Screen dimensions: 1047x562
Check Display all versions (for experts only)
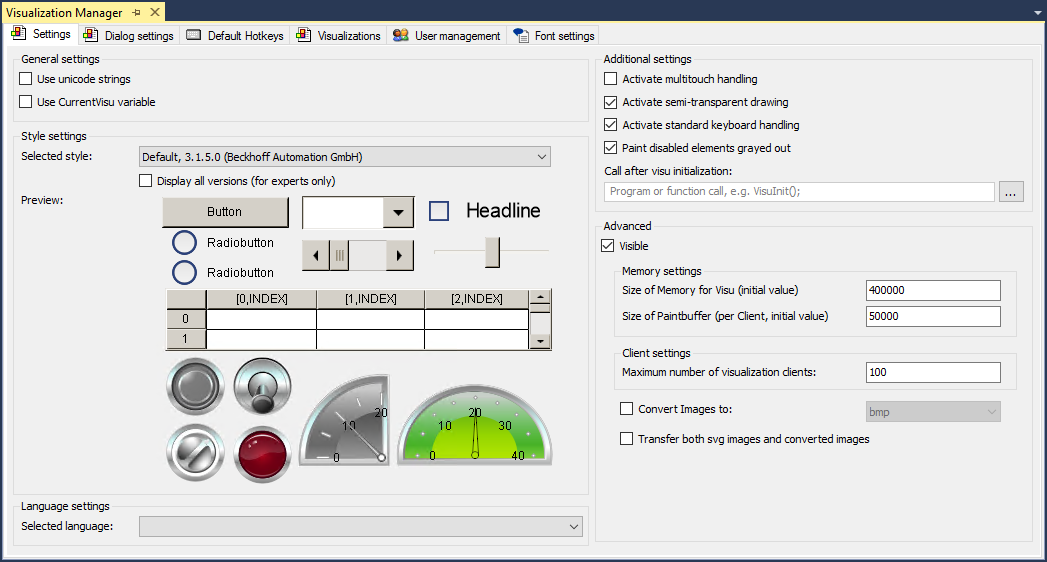146,181
